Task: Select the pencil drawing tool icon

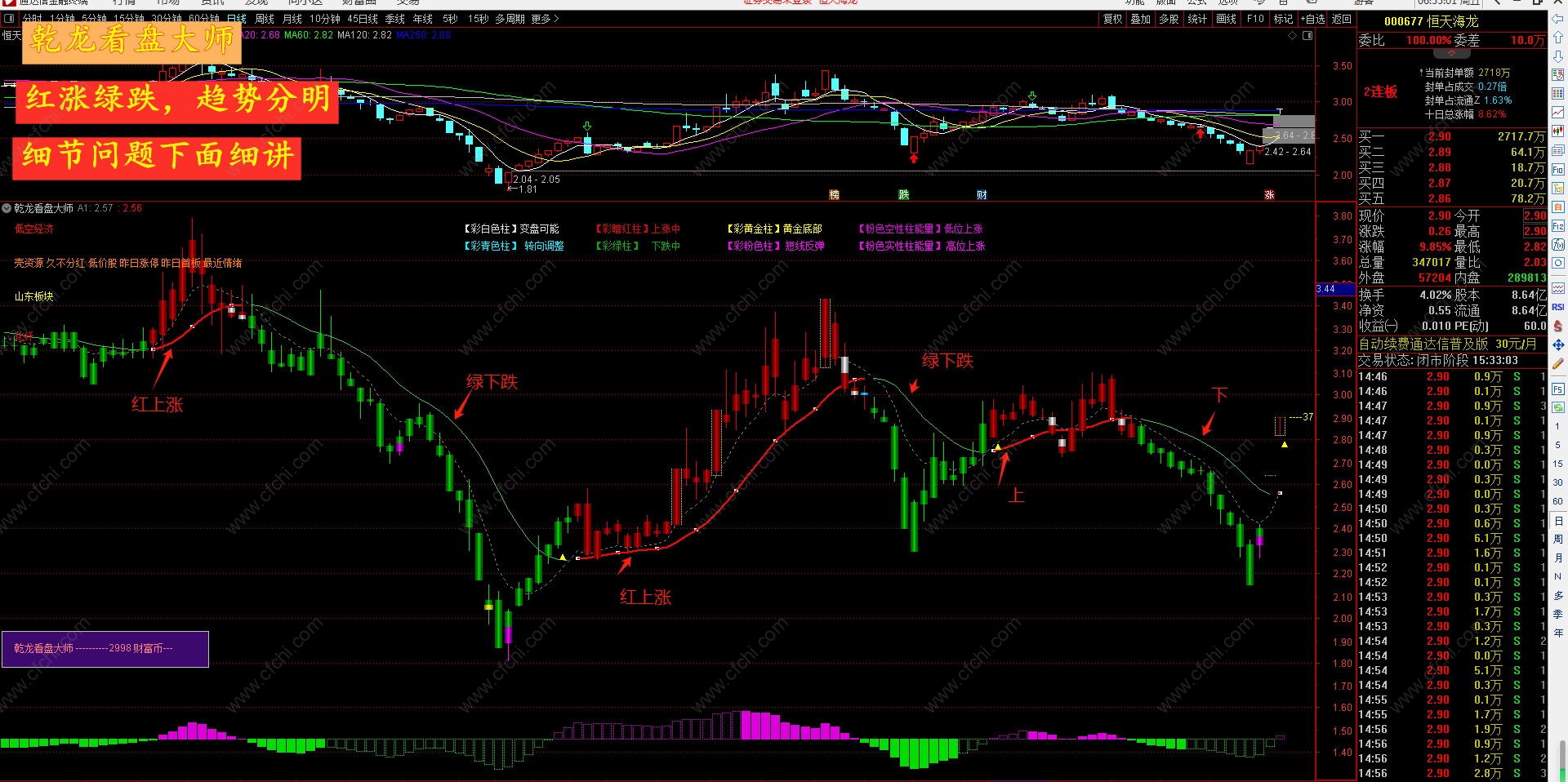Action: (1558, 363)
